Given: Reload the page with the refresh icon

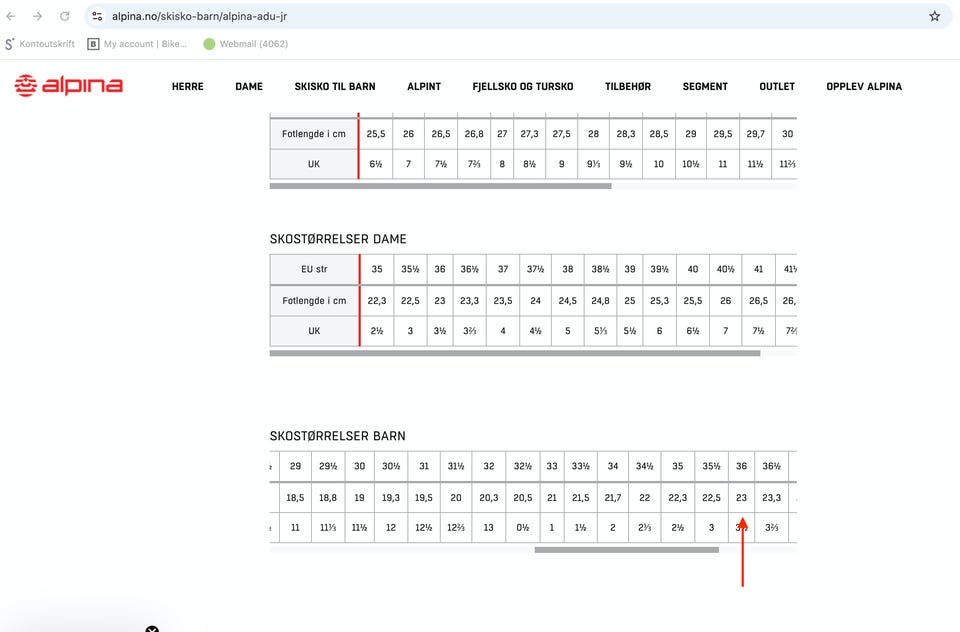Looking at the screenshot, I should click(64, 17).
